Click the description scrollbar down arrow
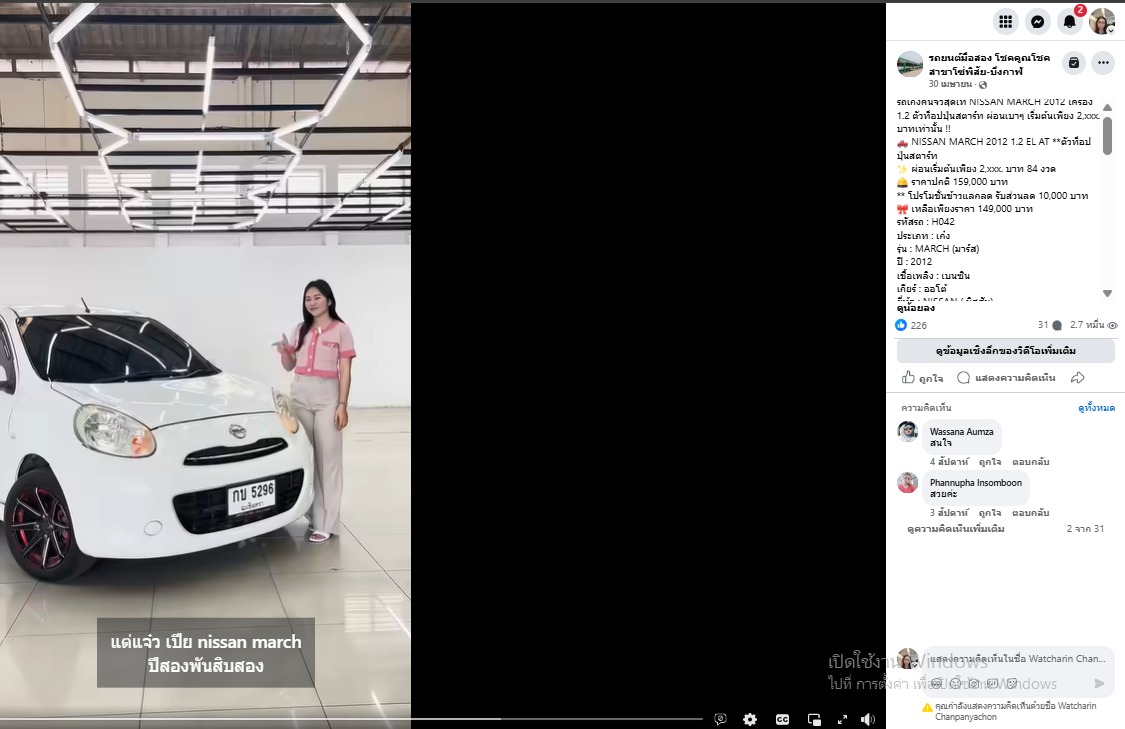 [1107, 293]
